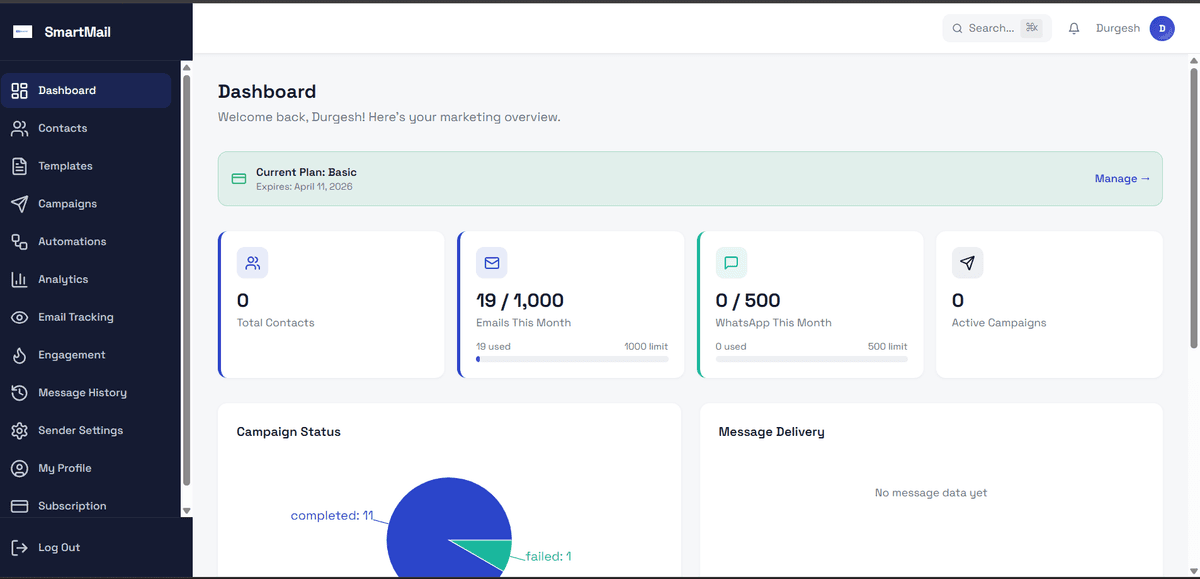Screen dimensions: 1200x579
Task: Click the Message History clock icon
Action: point(19,393)
